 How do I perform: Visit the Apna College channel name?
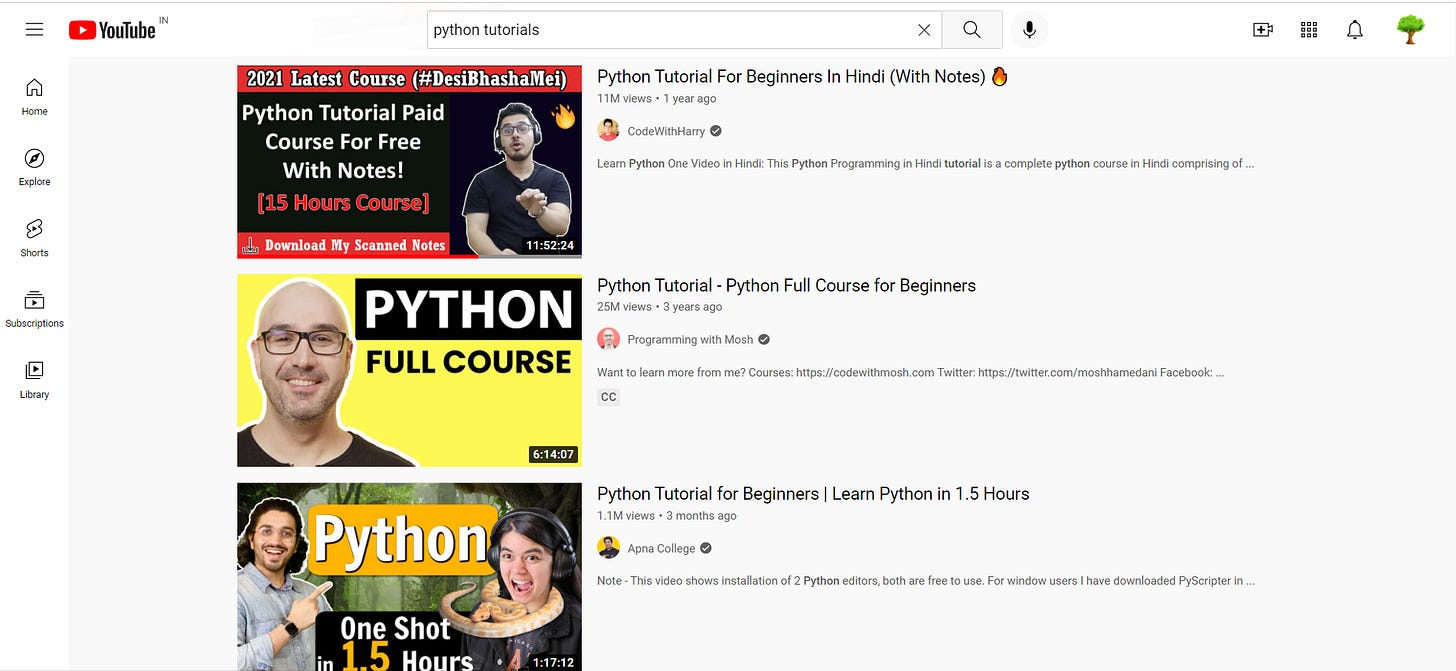point(661,548)
